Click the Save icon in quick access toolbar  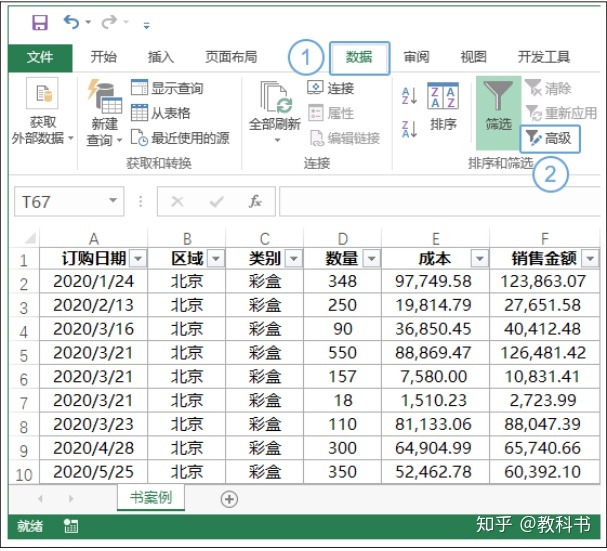(40, 22)
